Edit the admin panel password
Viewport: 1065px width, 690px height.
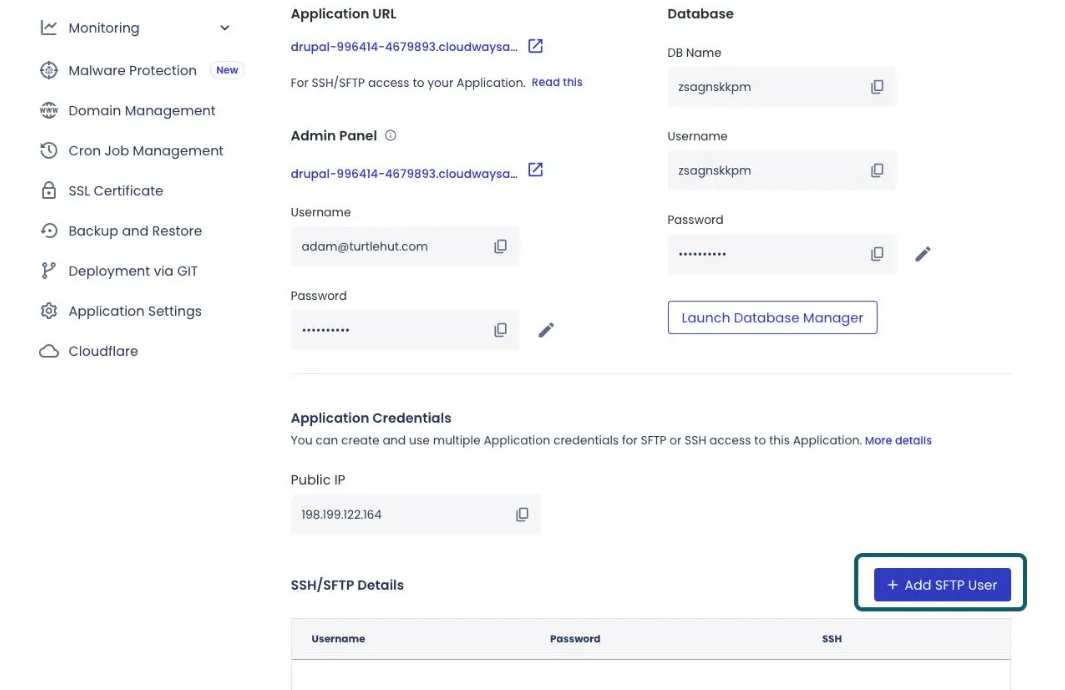(546, 330)
